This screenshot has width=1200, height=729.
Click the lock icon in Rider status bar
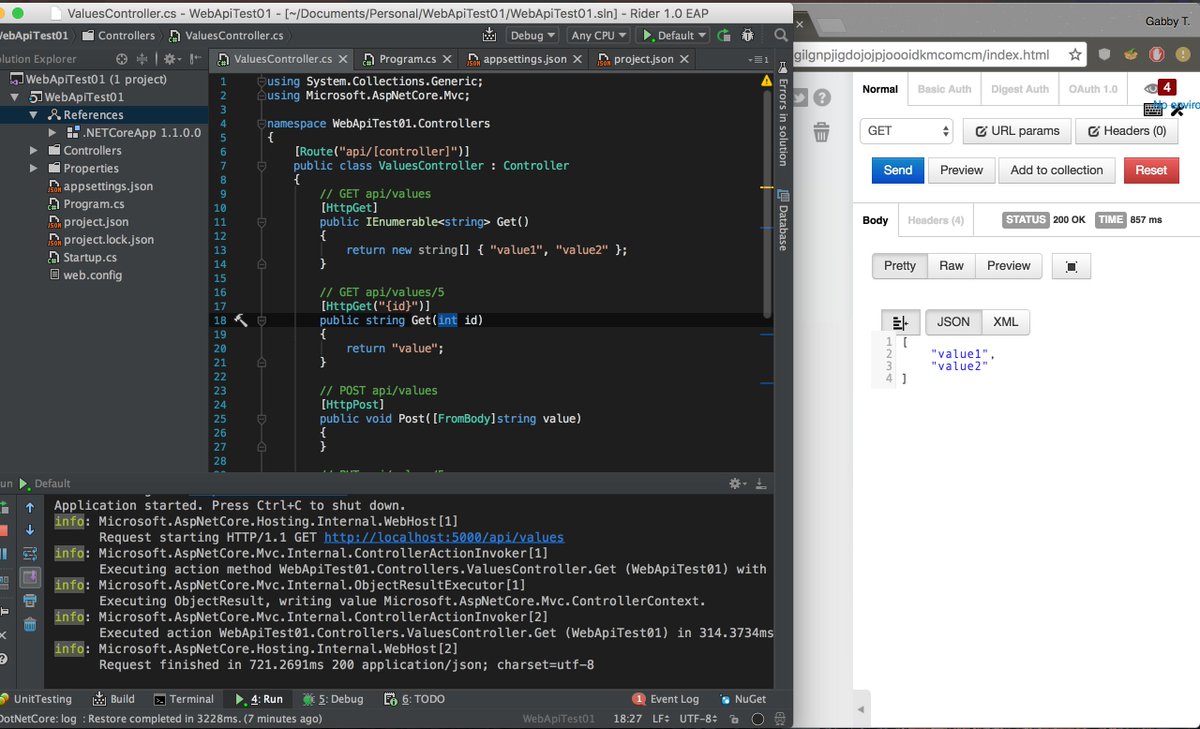tap(735, 719)
